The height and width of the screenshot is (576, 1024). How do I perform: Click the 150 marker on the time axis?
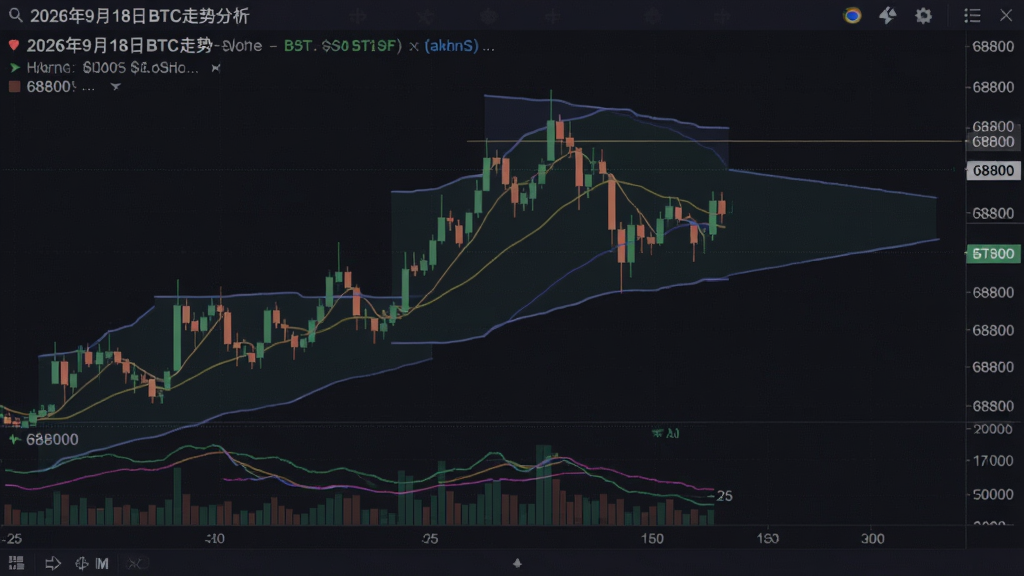[652, 538]
